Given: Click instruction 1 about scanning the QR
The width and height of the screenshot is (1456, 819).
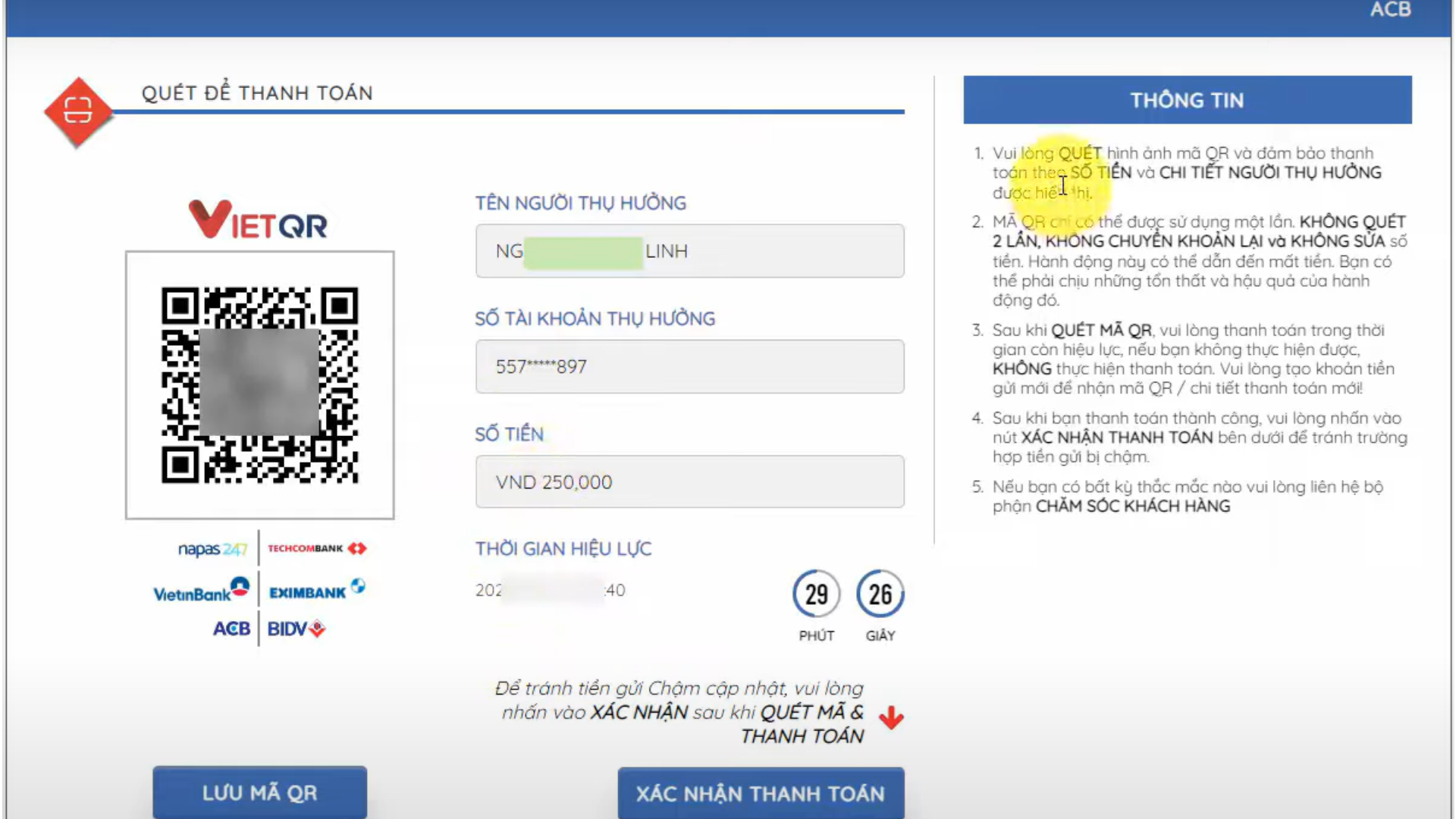Looking at the screenshot, I should (1187, 173).
